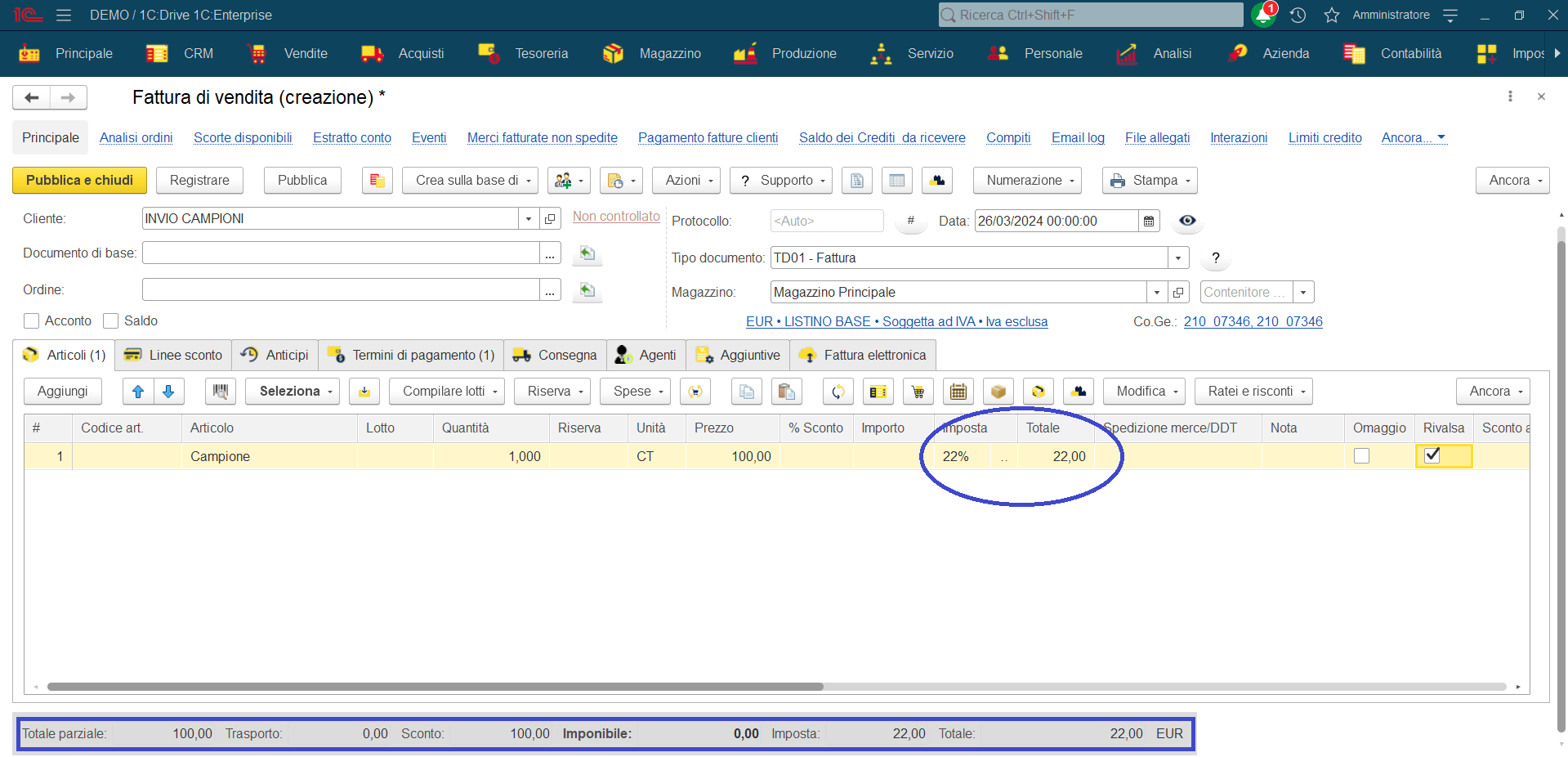1568x757 pixels.
Task: Click the calendar grid icon in table toolbar
Action: [x=958, y=392]
